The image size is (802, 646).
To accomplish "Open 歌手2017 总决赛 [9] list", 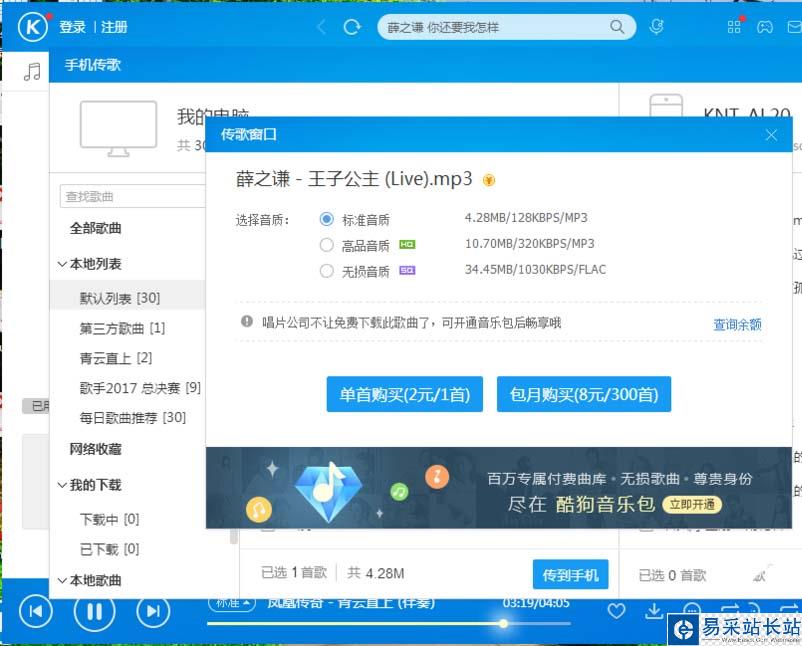I will point(140,388).
